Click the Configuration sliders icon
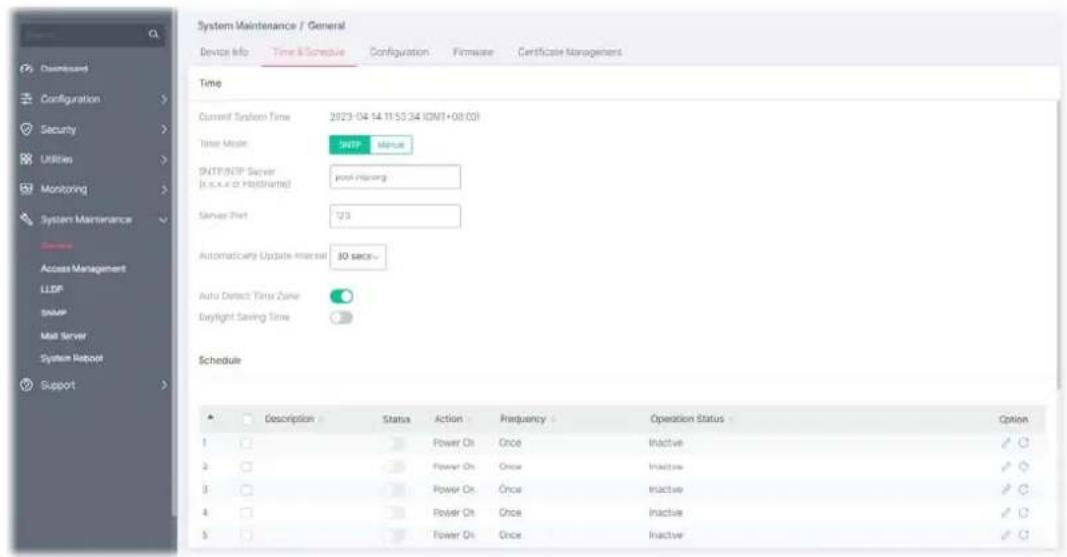Screen dimensions: 1067x557 tap(27, 99)
